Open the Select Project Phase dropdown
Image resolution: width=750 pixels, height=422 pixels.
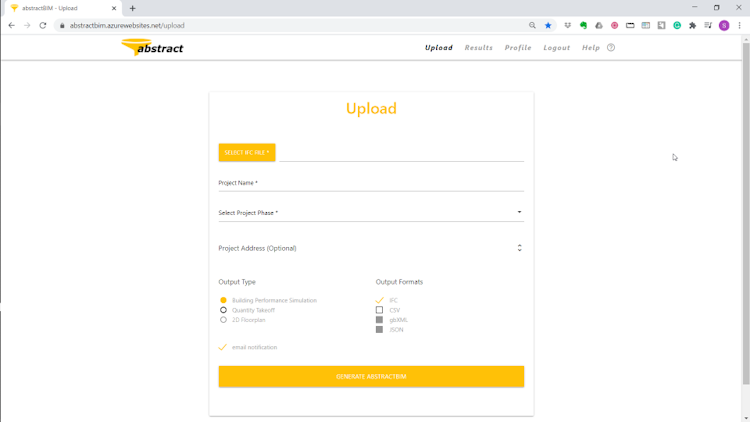click(371, 212)
